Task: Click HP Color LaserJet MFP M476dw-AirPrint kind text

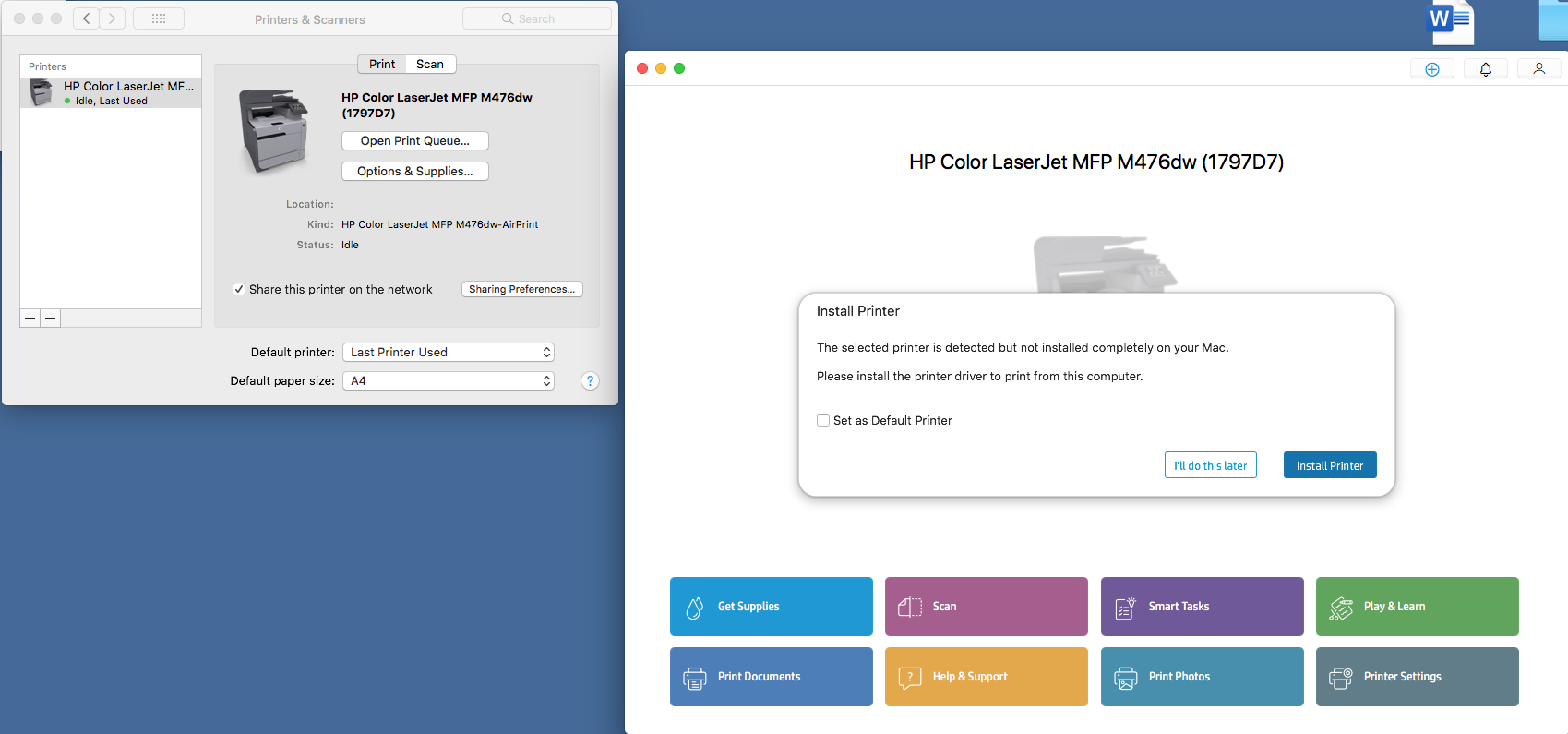Action: point(440,224)
